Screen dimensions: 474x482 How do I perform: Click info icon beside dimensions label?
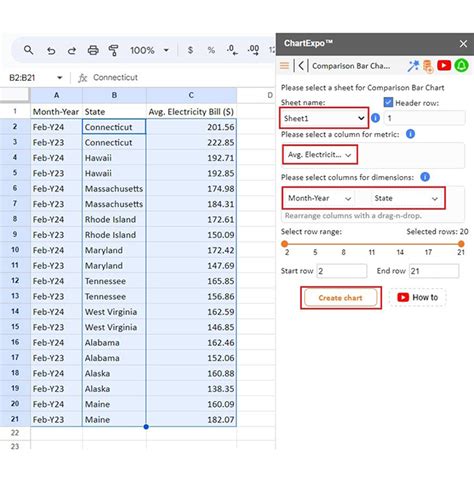coord(425,177)
